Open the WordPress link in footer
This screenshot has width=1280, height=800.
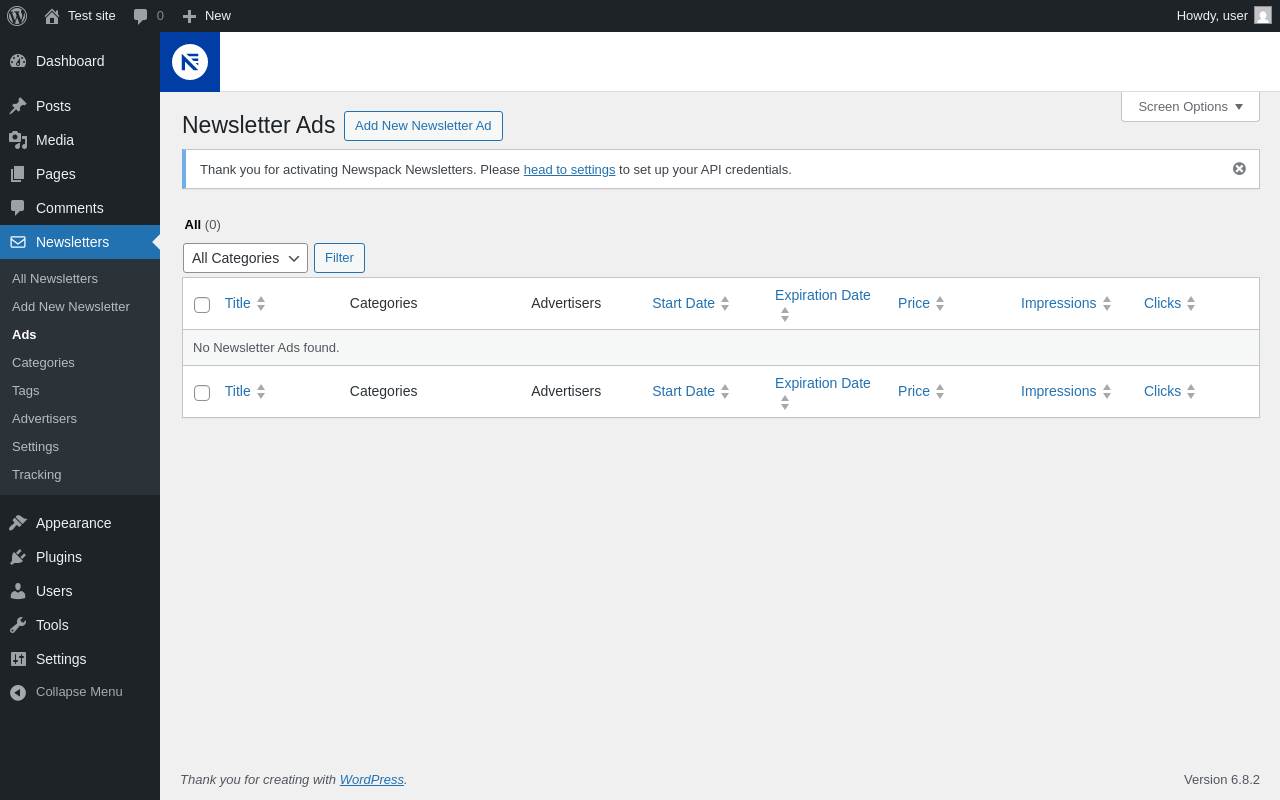point(372,779)
